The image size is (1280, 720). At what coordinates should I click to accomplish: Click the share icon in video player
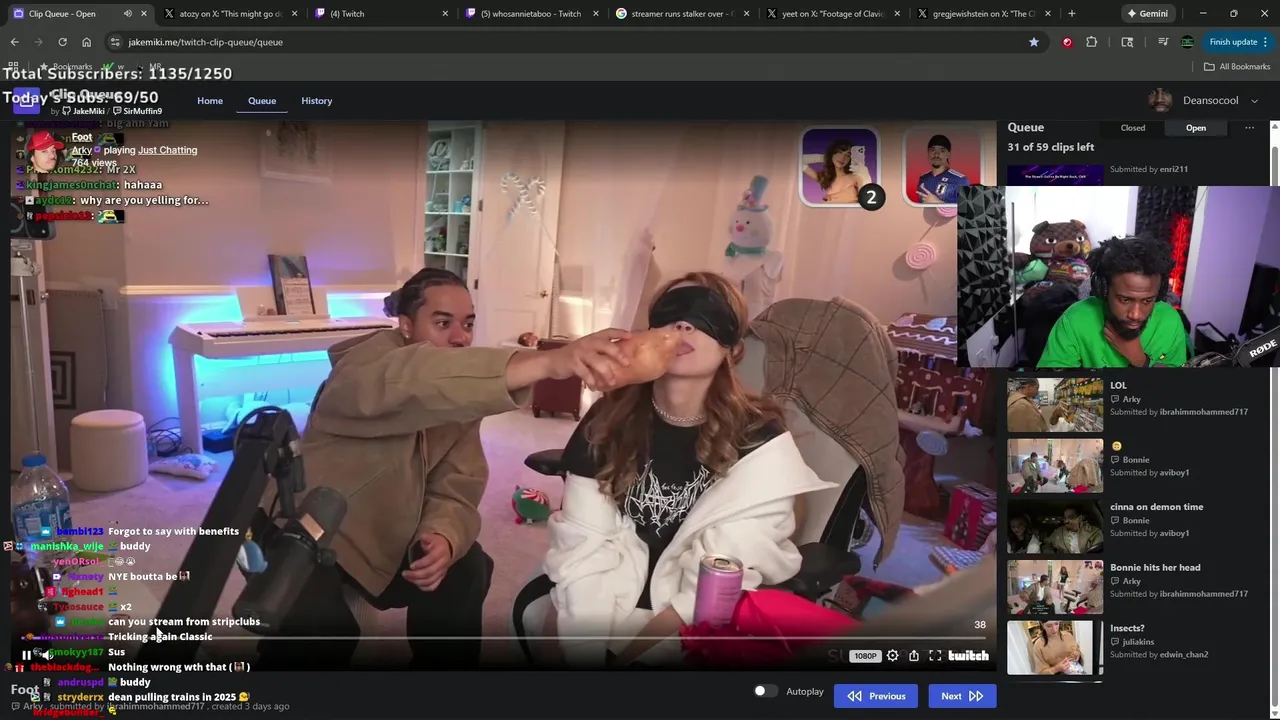914,656
